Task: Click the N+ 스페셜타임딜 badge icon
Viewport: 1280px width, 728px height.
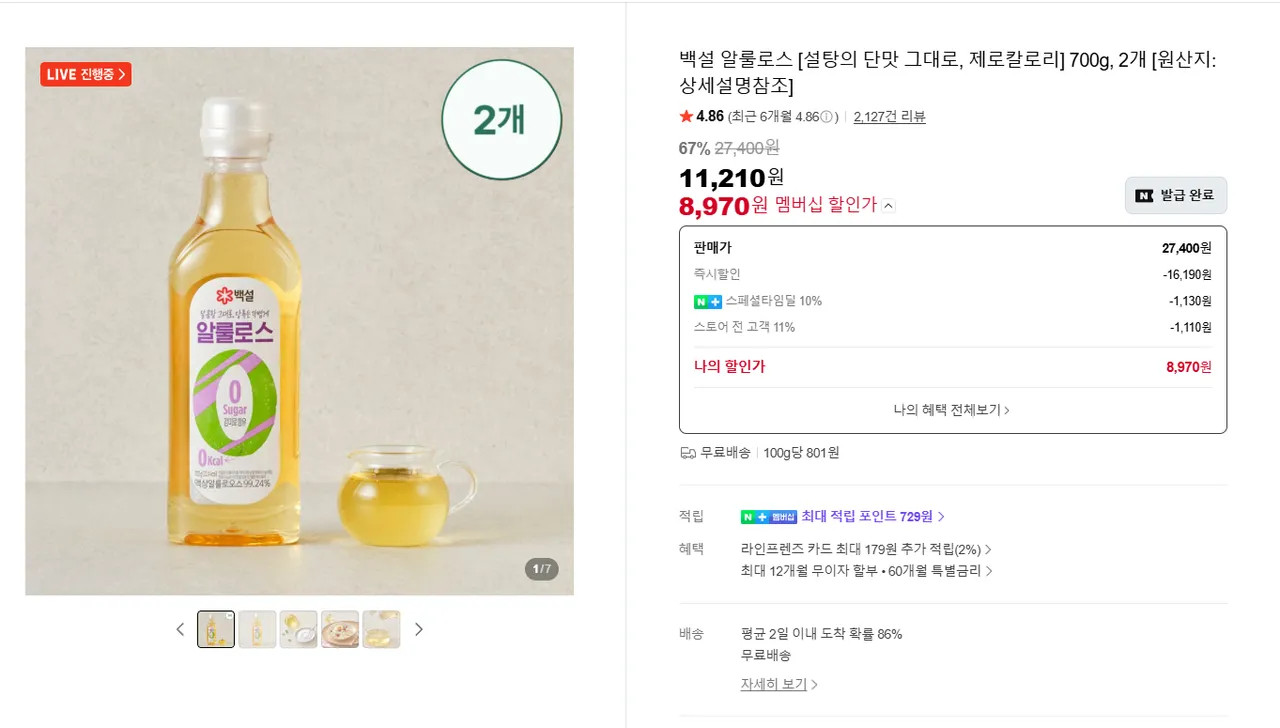Action: 707,301
